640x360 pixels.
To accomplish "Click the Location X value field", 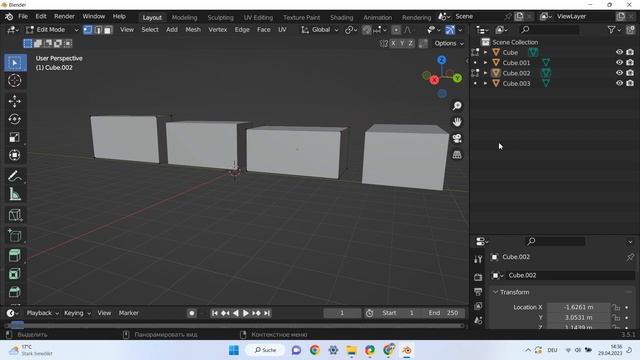I will 578,307.
